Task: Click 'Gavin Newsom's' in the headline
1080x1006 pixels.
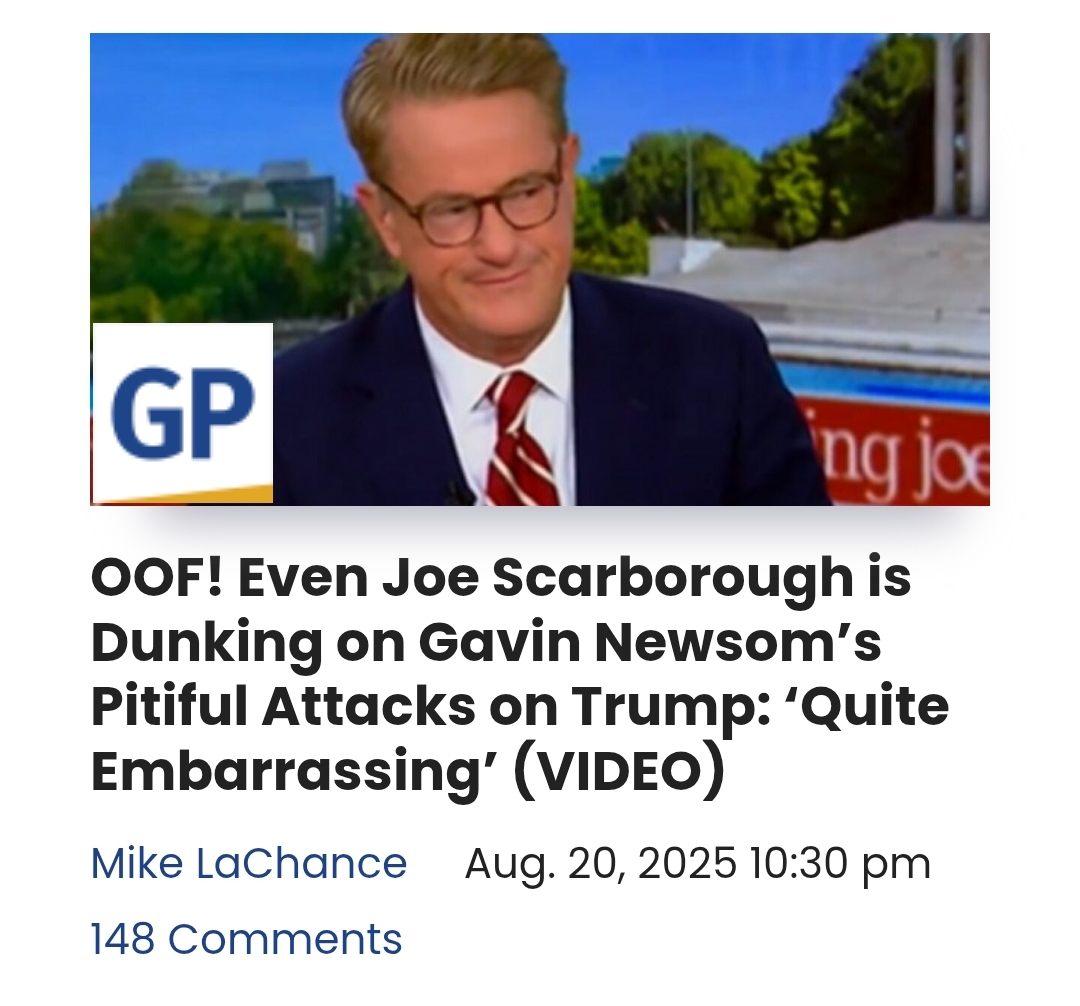Action: coord(650,642)
